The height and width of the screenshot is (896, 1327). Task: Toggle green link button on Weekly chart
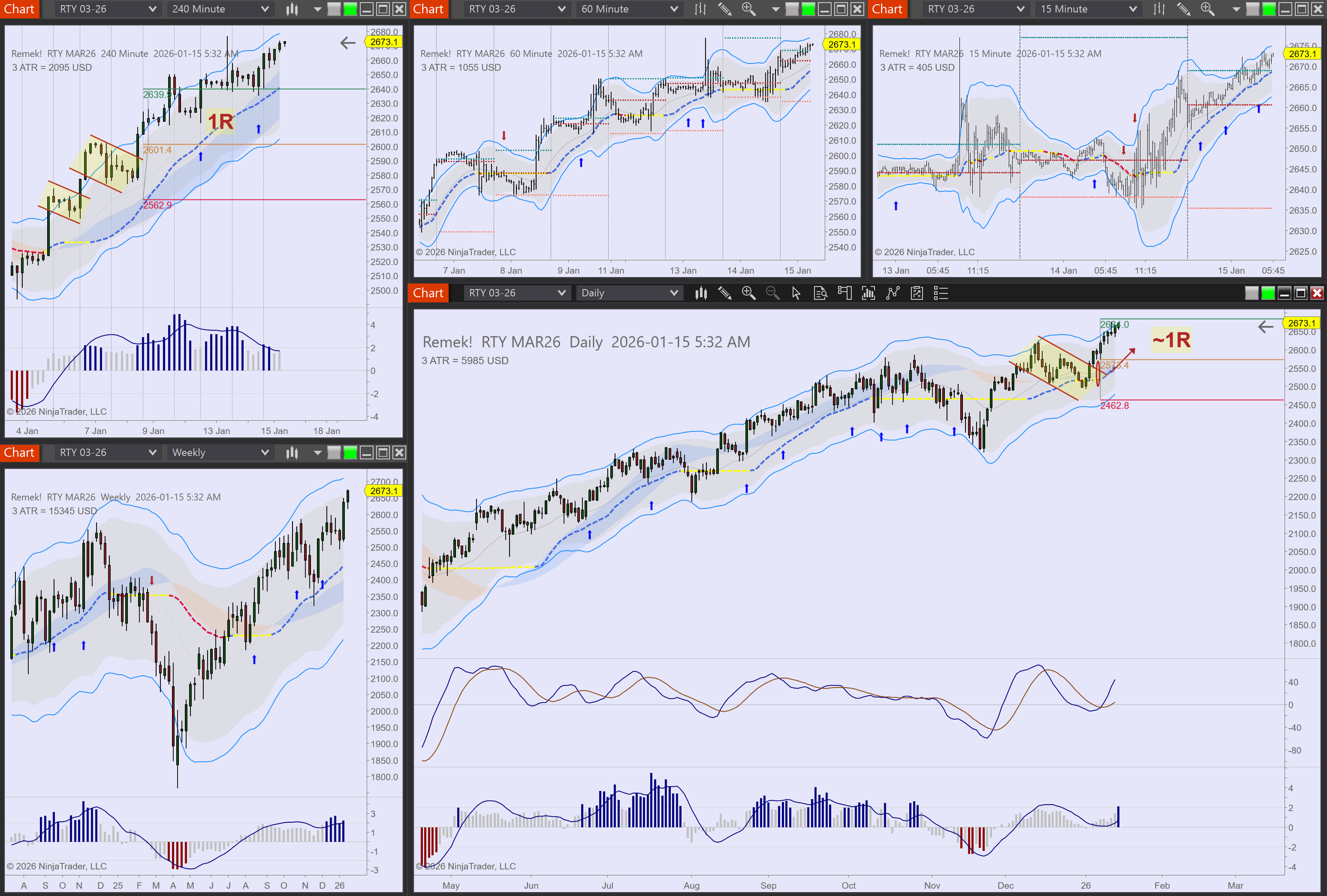click(350, 453)
